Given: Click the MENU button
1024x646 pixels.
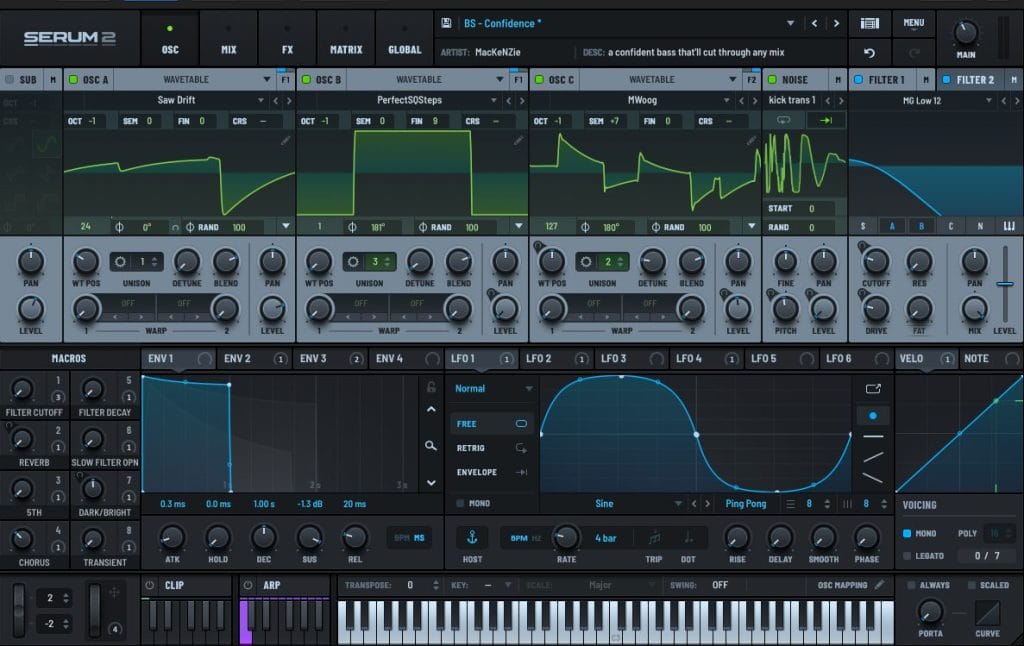Looking at the screenshot, I should click(x=913, y=22).
